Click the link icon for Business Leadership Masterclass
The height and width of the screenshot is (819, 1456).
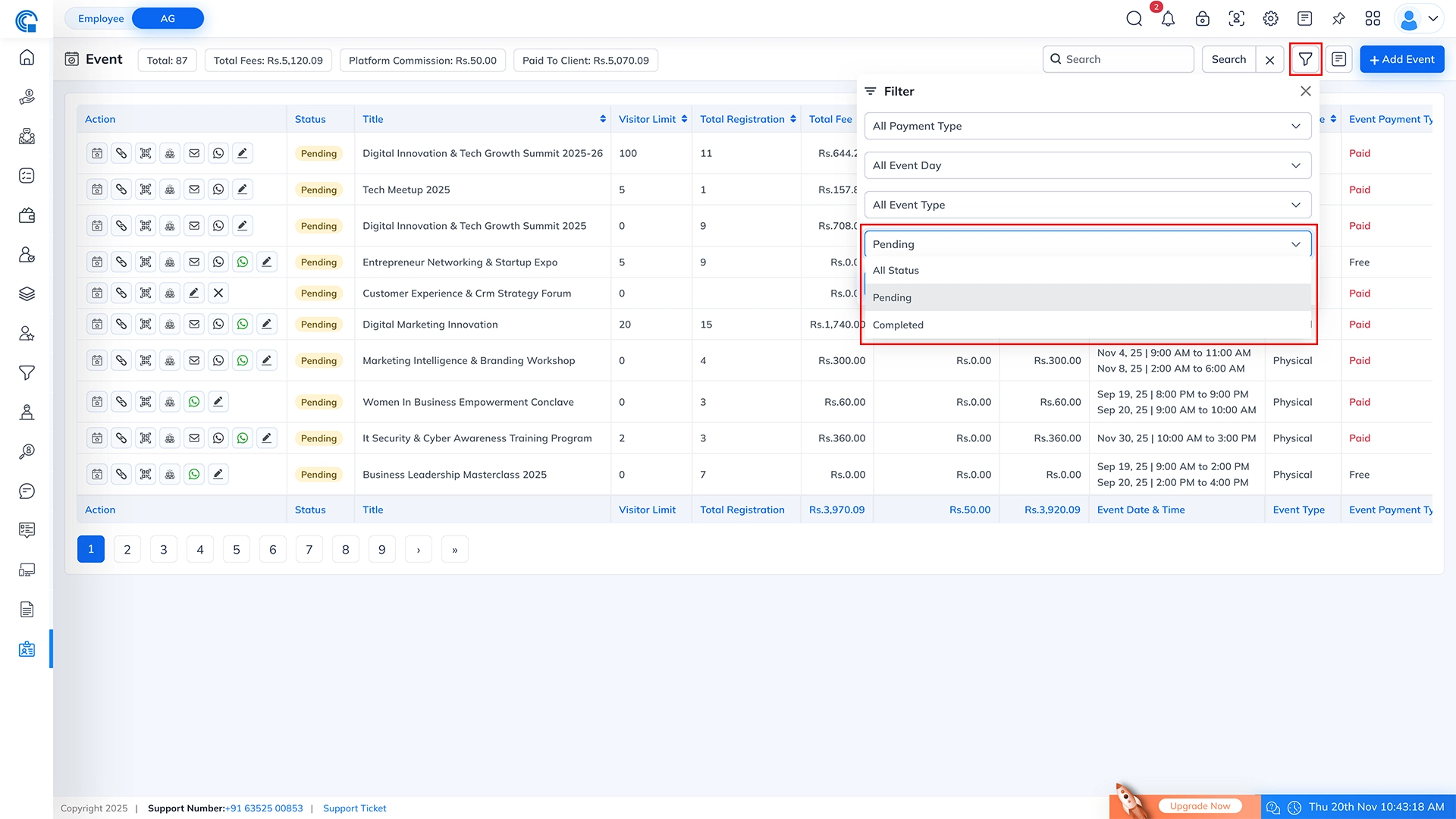(x=121, y=475)
